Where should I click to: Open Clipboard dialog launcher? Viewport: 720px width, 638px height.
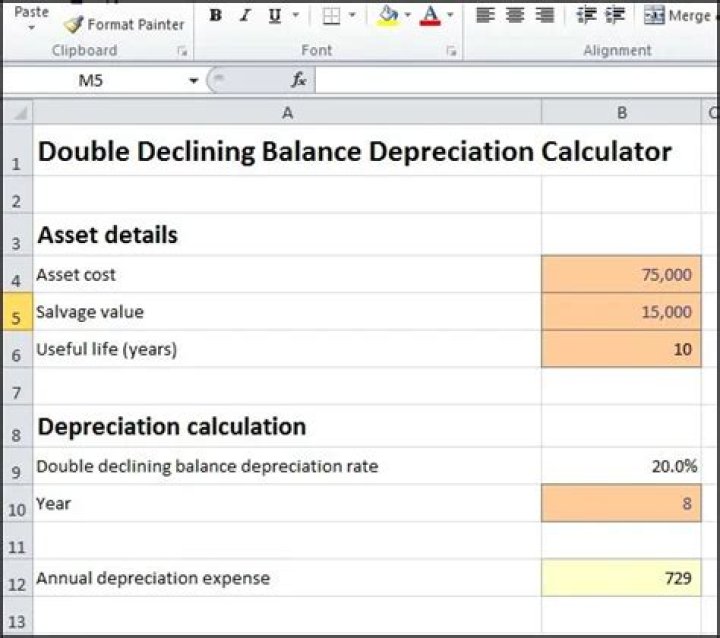pyautogui.click(x=182, y=51)
